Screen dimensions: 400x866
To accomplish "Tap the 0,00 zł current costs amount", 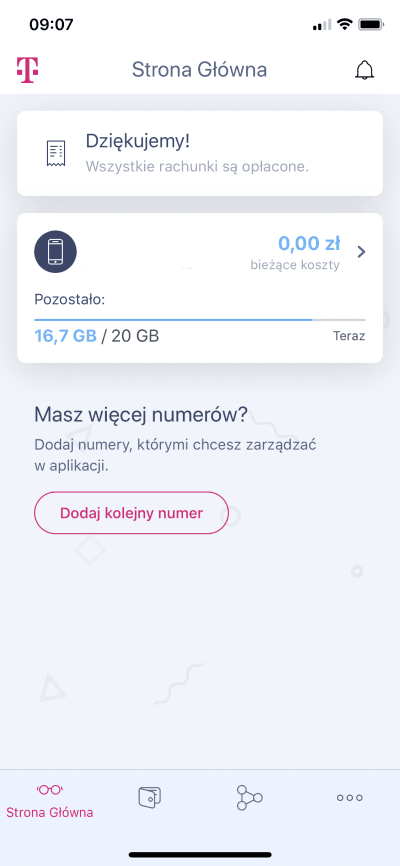I will pyautogui.click(x=309, y=243).
